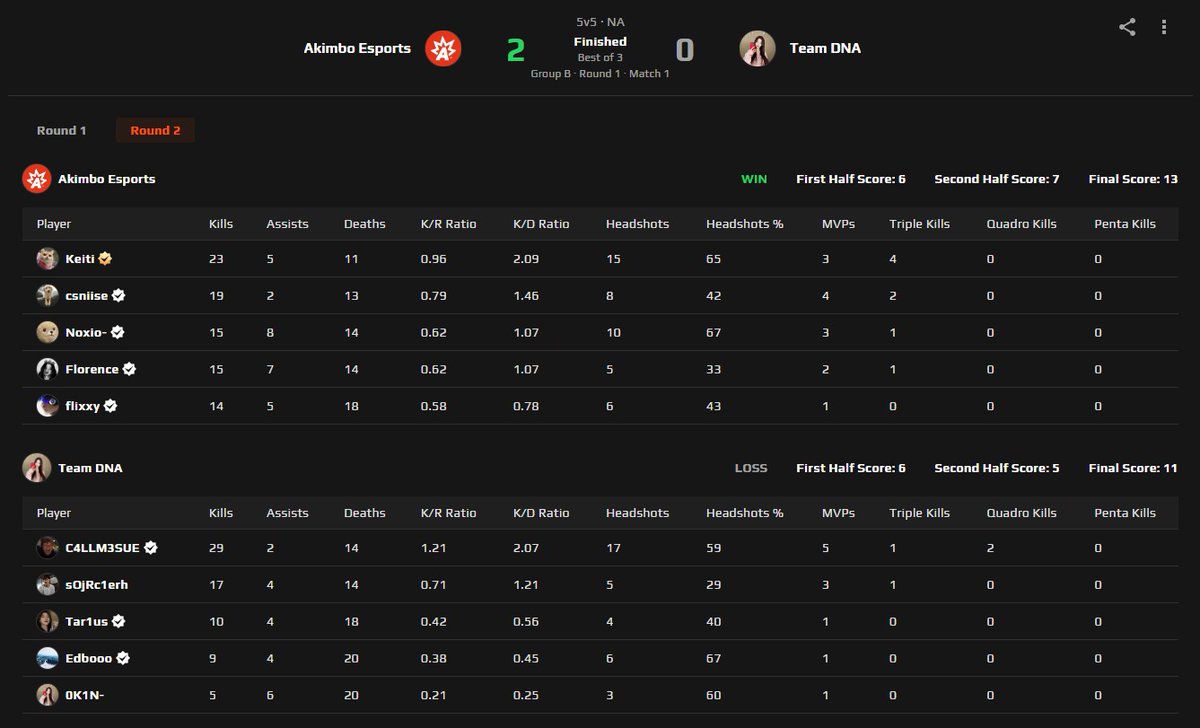Click the verified badge beside Tar1us
This screenshot has height=728, width=1200.
pyautogui.click(x=118, y=621)
